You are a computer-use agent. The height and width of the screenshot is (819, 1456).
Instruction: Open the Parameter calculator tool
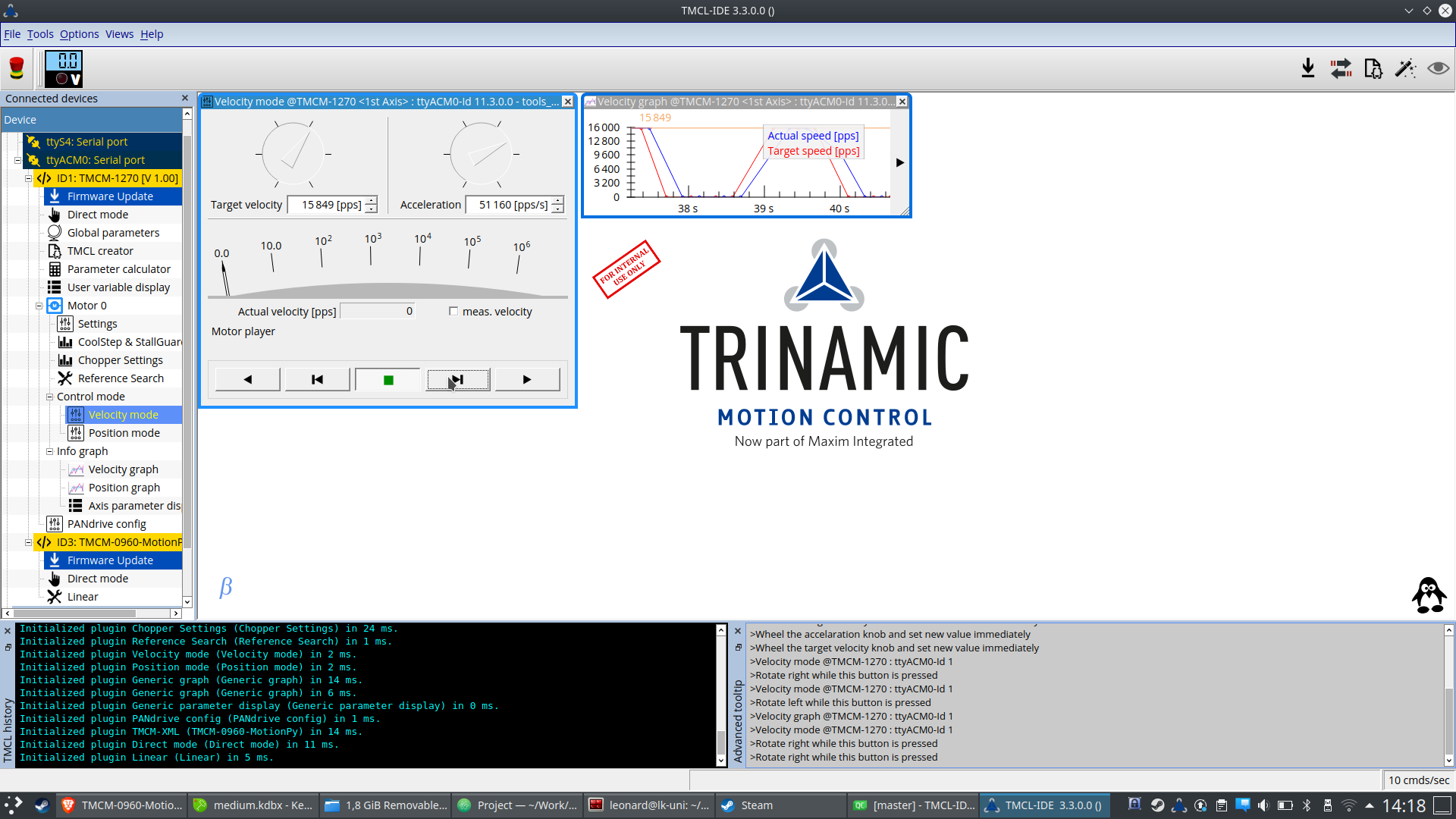click(x=118, y=268)
